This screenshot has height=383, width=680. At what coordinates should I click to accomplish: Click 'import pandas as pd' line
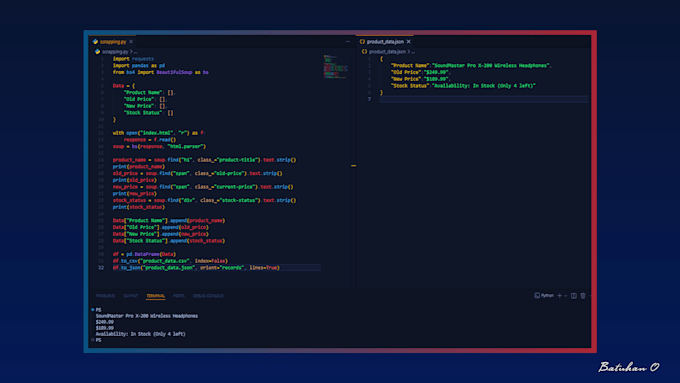pos(139,65)
